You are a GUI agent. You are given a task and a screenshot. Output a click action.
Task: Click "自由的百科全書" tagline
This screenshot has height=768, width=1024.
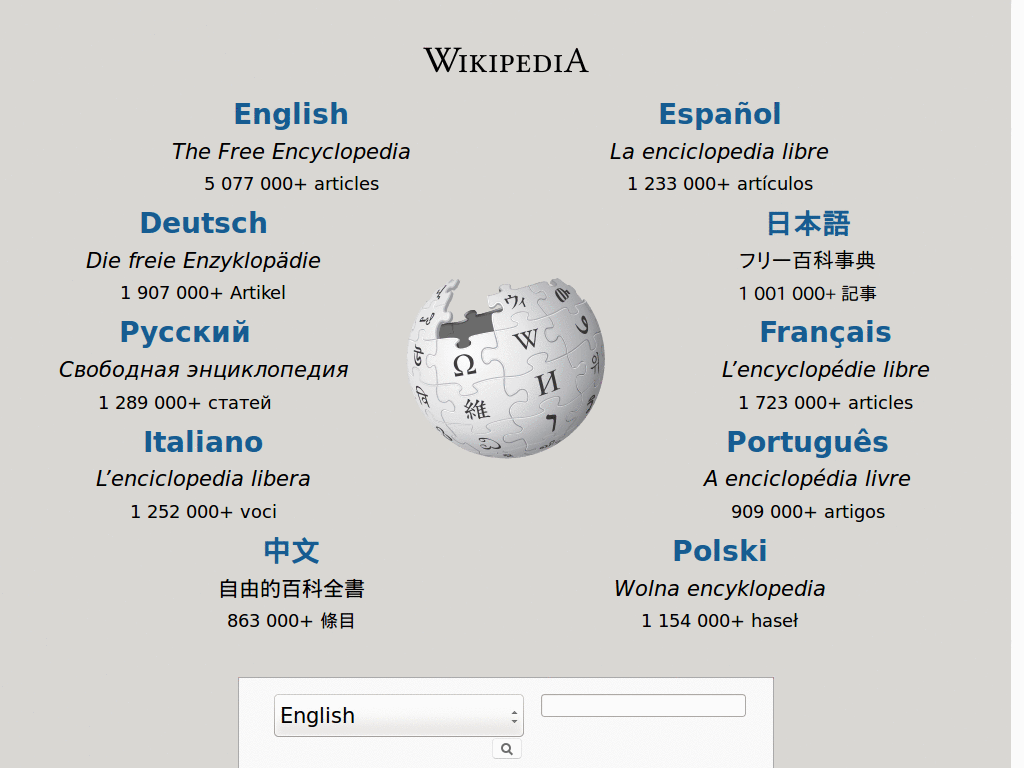pos(291,588)
